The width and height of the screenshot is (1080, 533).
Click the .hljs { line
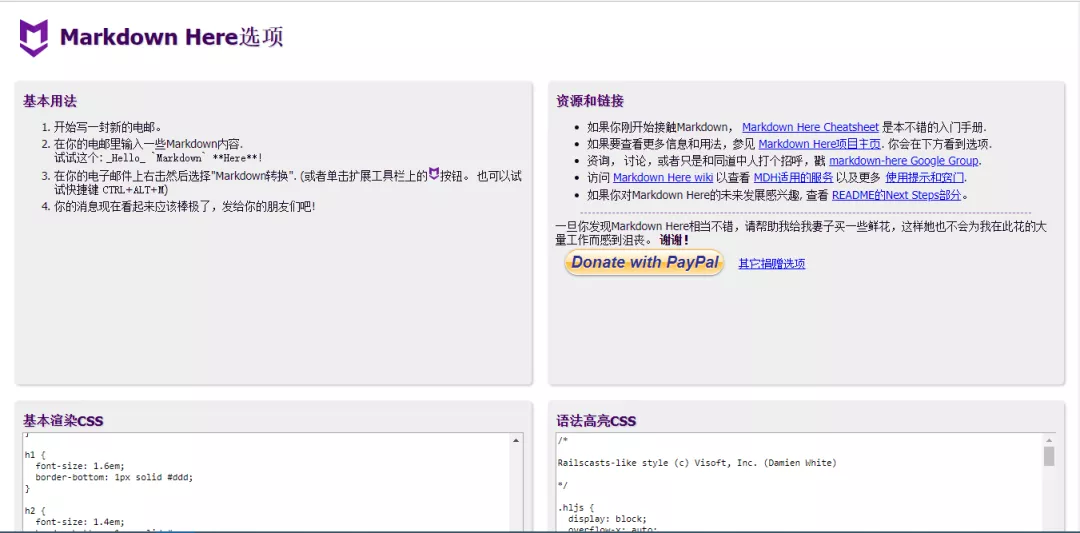(x=575, y=508)
